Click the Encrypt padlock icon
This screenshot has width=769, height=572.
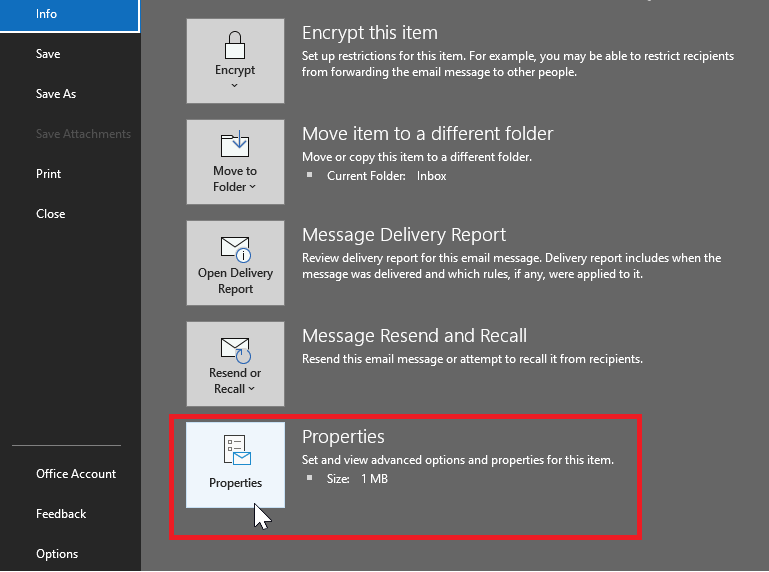[x=235, y=45]
